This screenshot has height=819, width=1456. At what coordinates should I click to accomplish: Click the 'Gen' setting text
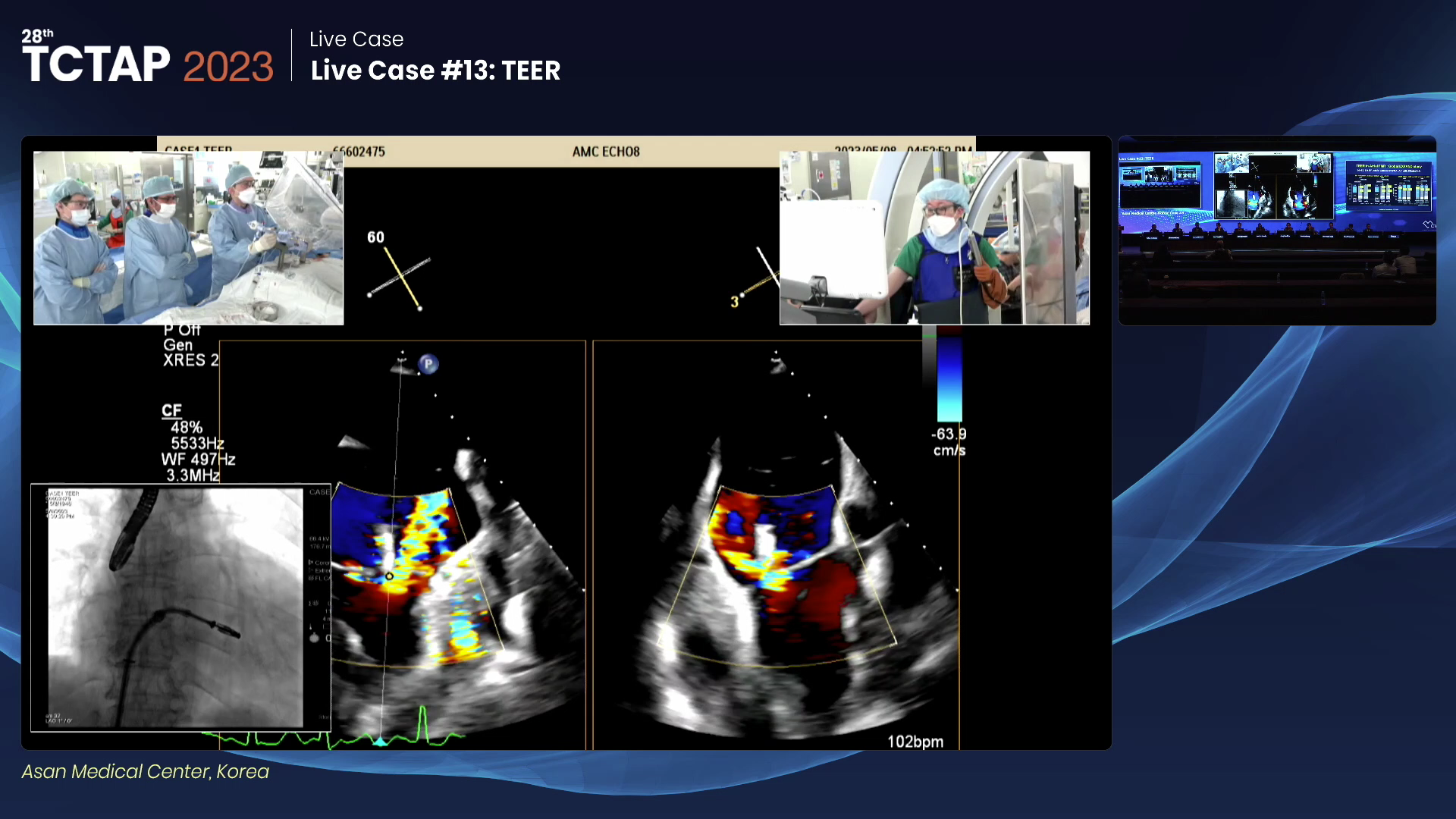(x=178, y=344)
